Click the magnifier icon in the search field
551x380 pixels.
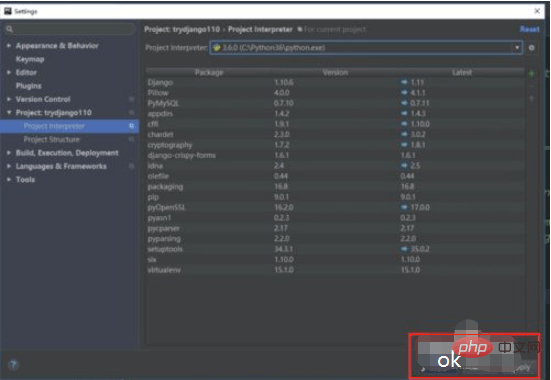[x=9, y=29]
